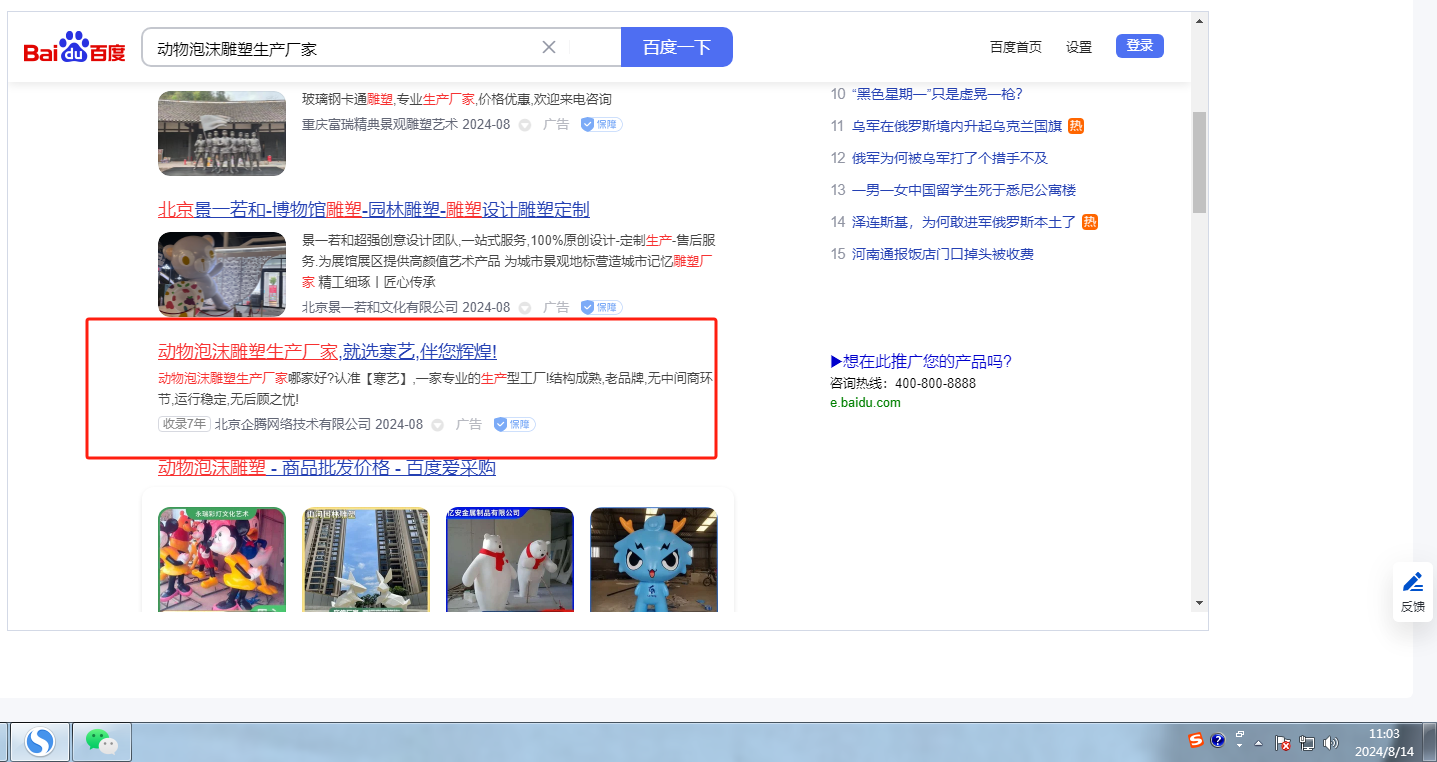Click the clock showing 11:03
The width and height of the screenshot is (1437, 762).
coord(1384,734)
